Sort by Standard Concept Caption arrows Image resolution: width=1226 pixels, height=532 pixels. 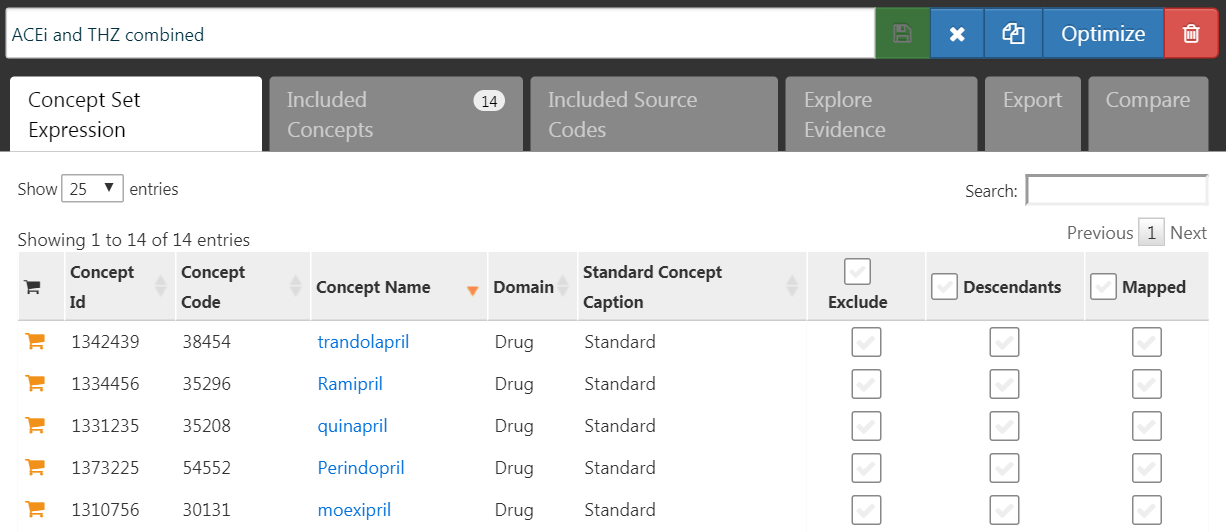pos(792,286)
